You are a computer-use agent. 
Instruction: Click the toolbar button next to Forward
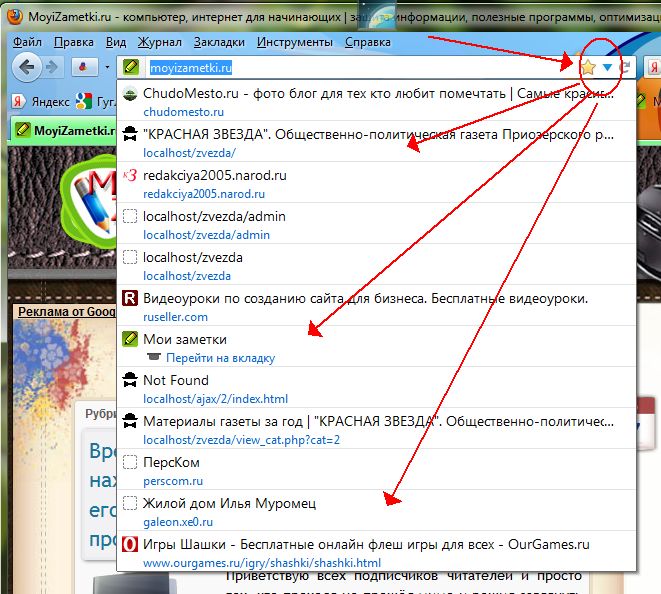coord(83,67)
